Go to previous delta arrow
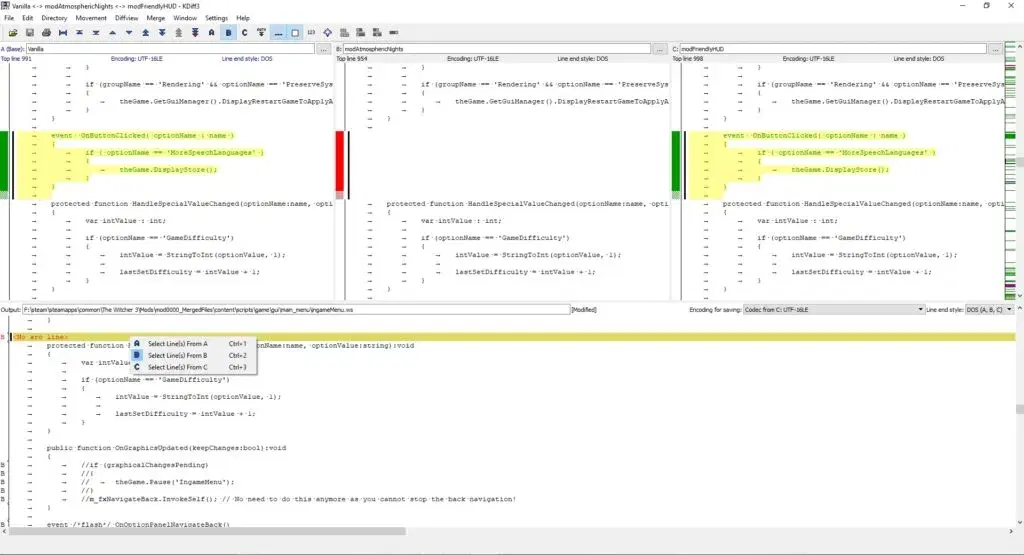This screenshot has width=1024, height=555. pos(112,32)
